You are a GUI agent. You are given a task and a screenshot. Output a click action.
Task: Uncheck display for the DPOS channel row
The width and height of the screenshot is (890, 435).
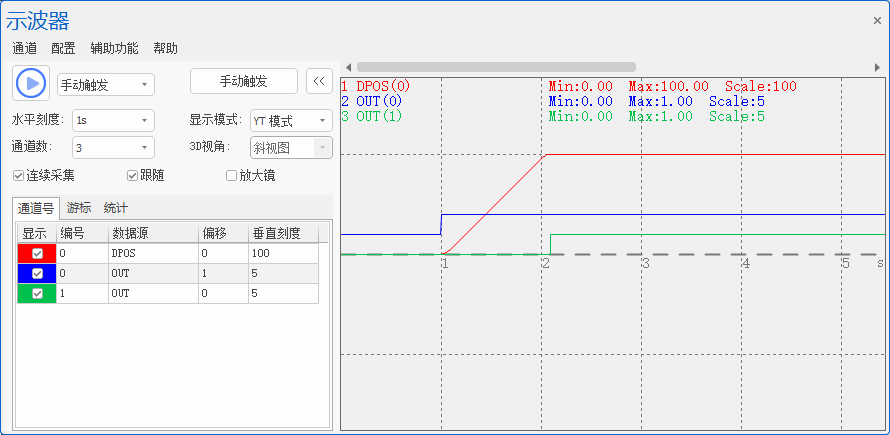click(37, 253)
